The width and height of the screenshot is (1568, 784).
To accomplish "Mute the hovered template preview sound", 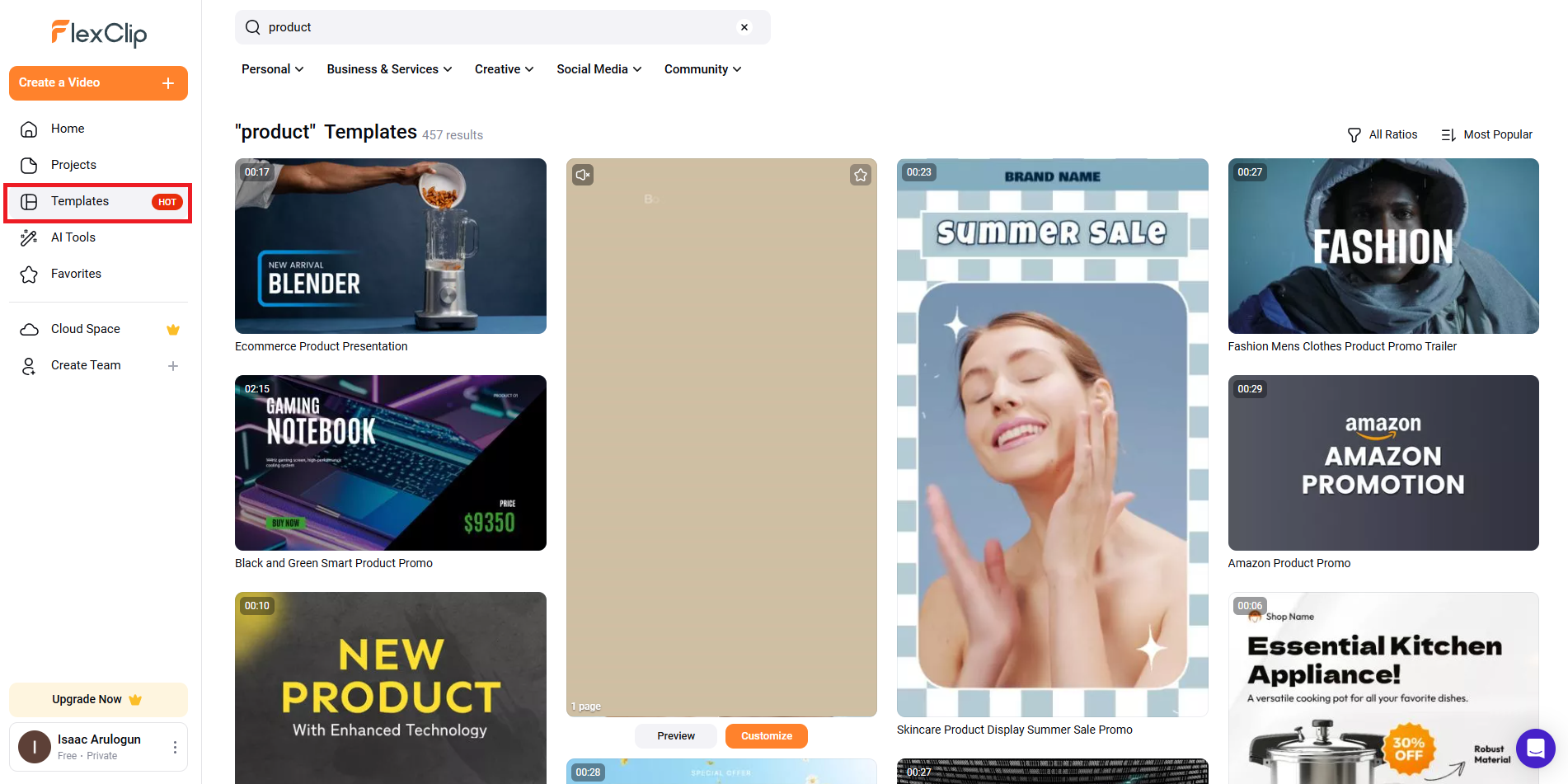I will [583, 175].
